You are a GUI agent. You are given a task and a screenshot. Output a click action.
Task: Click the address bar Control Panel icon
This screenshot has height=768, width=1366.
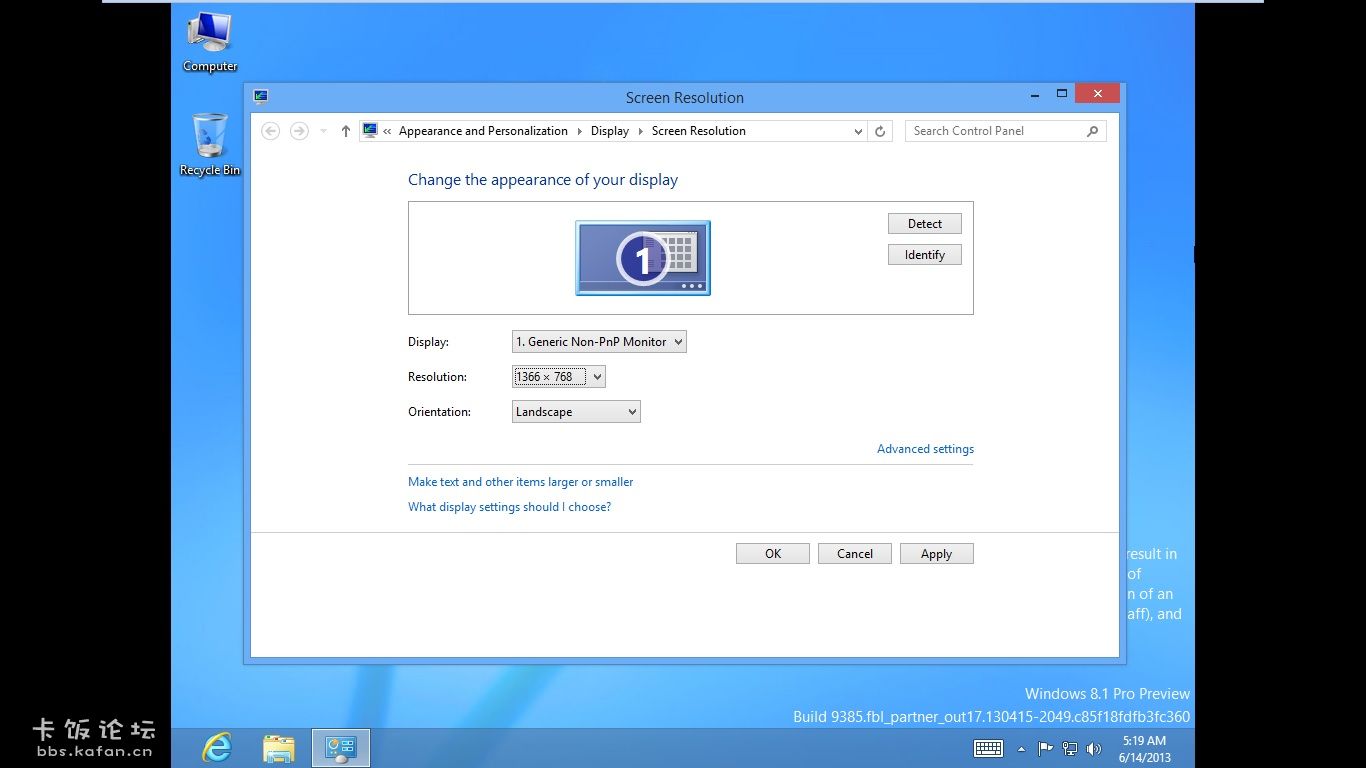[370, 130]
